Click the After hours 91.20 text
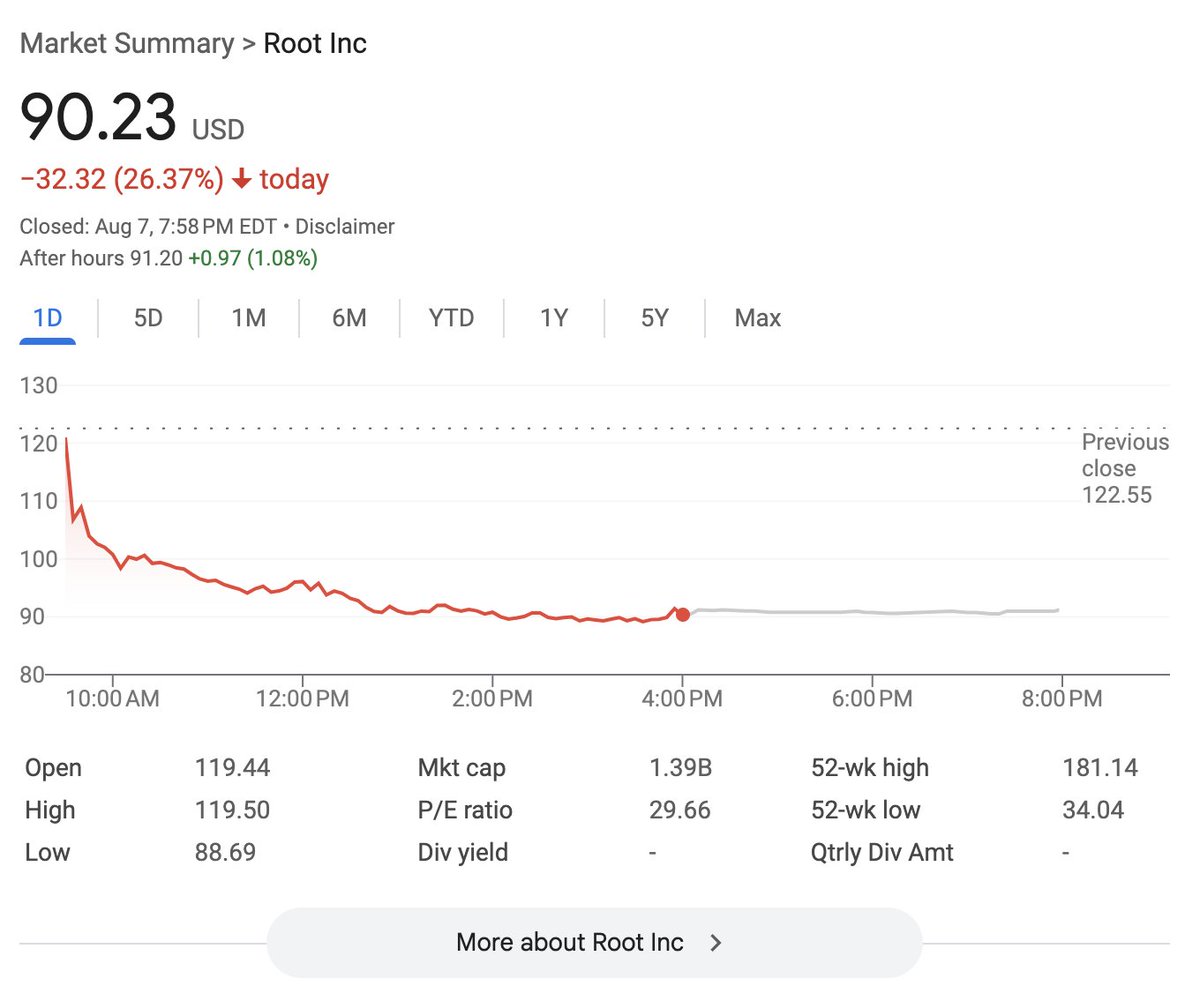 [101, 258]
